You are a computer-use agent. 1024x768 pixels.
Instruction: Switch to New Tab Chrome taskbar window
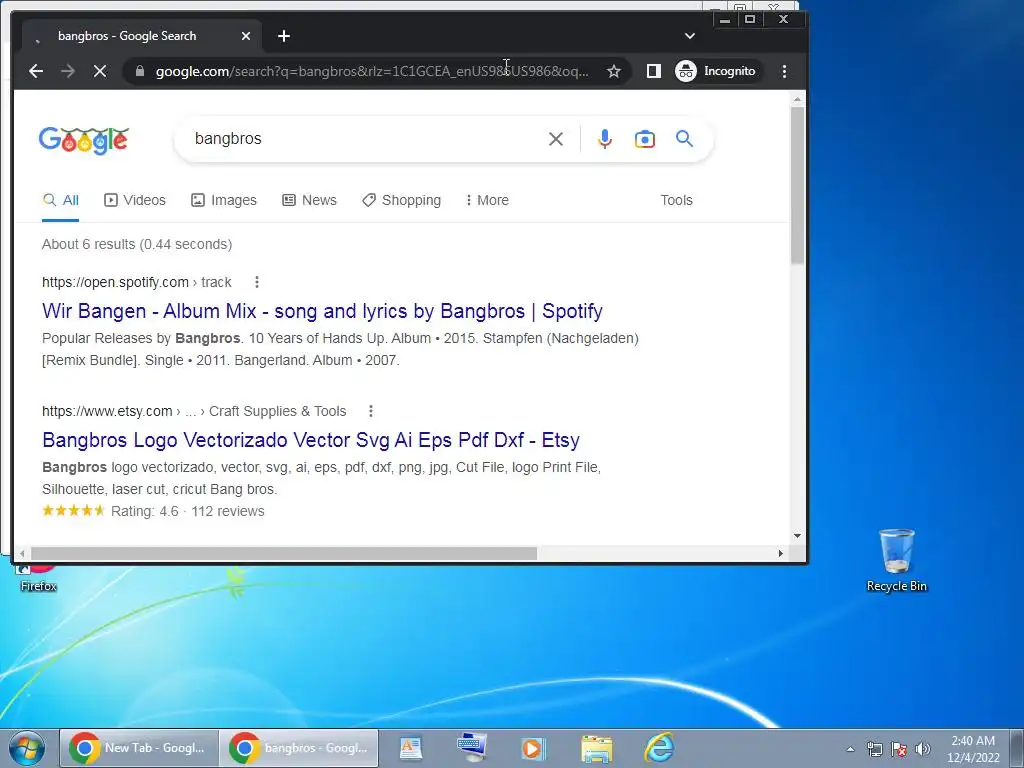pos(139,748)
